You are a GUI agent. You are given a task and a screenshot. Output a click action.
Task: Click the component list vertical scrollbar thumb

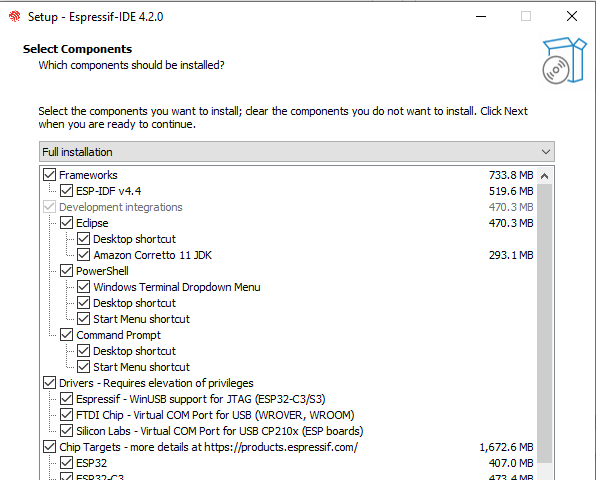544,324
